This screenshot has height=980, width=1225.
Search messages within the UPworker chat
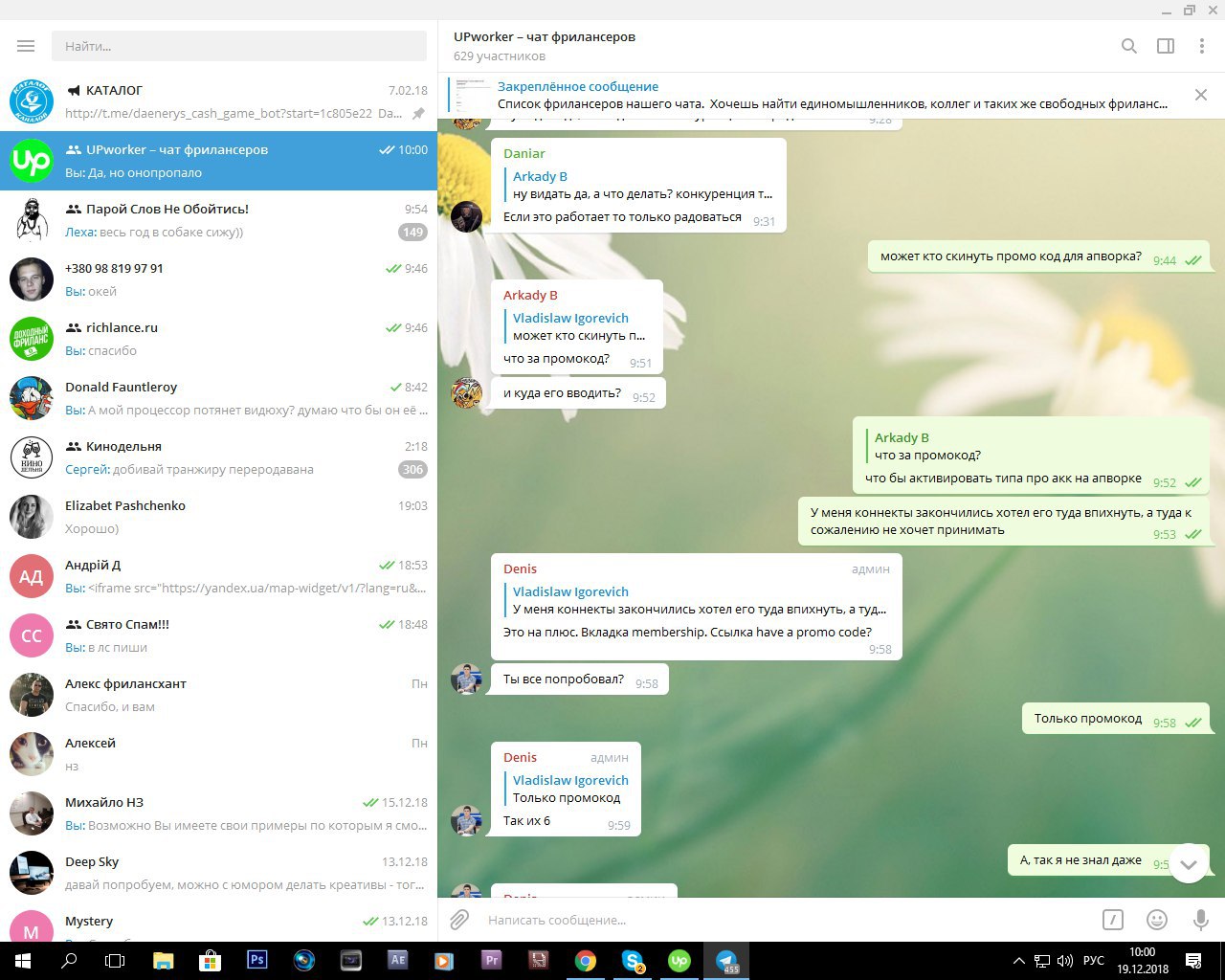click(1129, 46)
